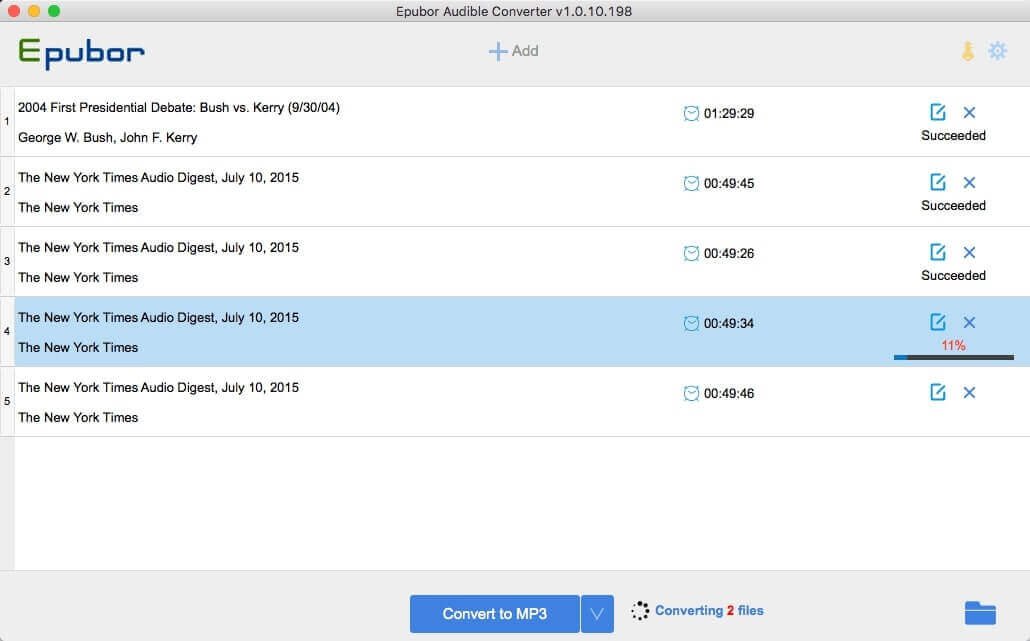Edit metadata for the 2004 Presidential Debate row
This screenshot has height=641, width=1030.
click(x=937, y=112)
